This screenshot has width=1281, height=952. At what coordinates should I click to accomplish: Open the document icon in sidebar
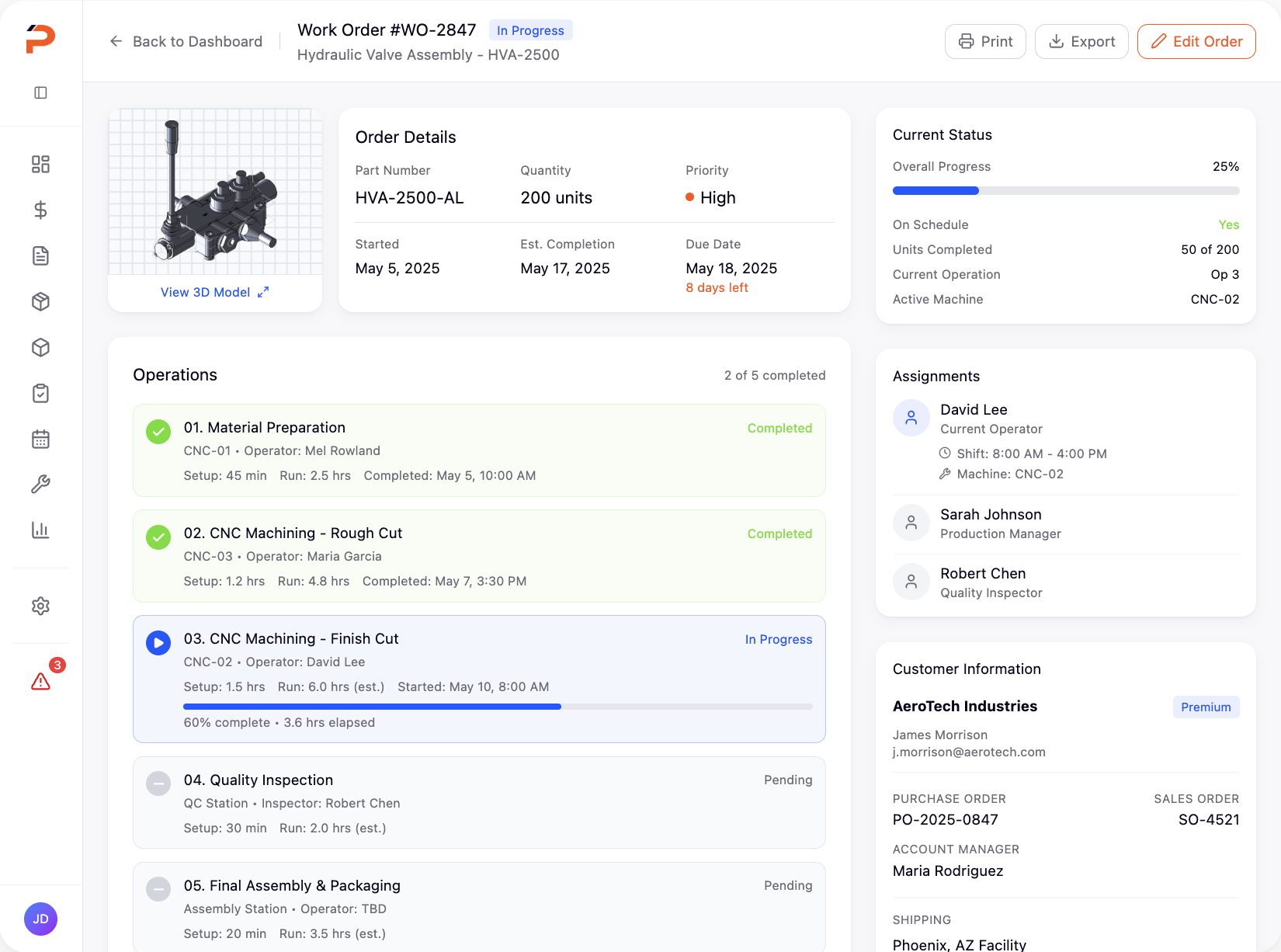click(x=41, y=255)
